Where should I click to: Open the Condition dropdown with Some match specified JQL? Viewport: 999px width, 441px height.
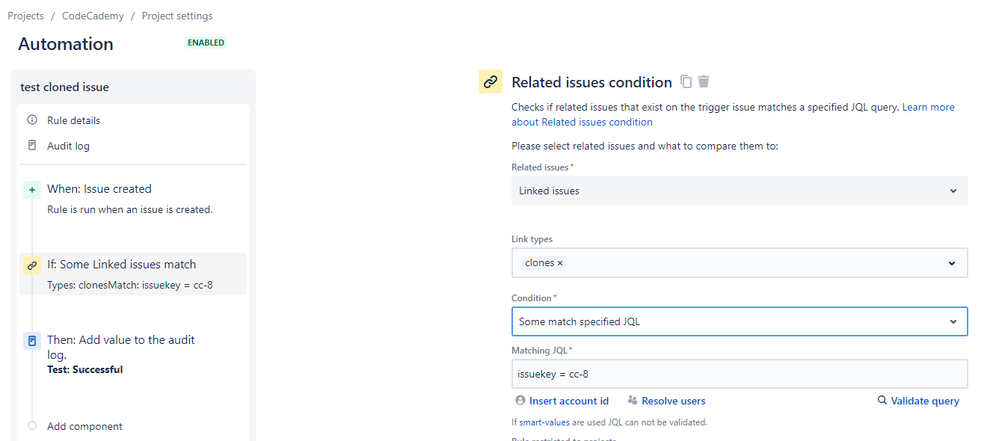(739, 322)
